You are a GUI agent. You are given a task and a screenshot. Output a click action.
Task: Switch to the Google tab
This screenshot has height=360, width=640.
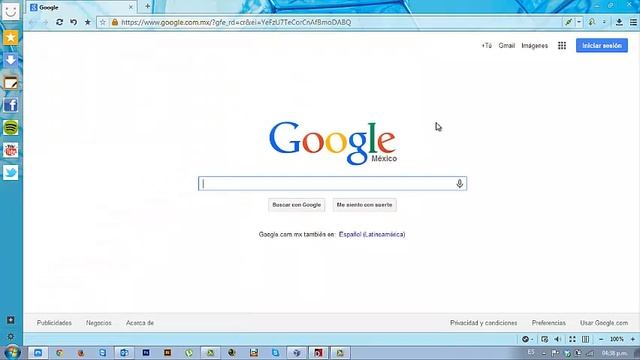pyautogui.click(x=82, y=7)
